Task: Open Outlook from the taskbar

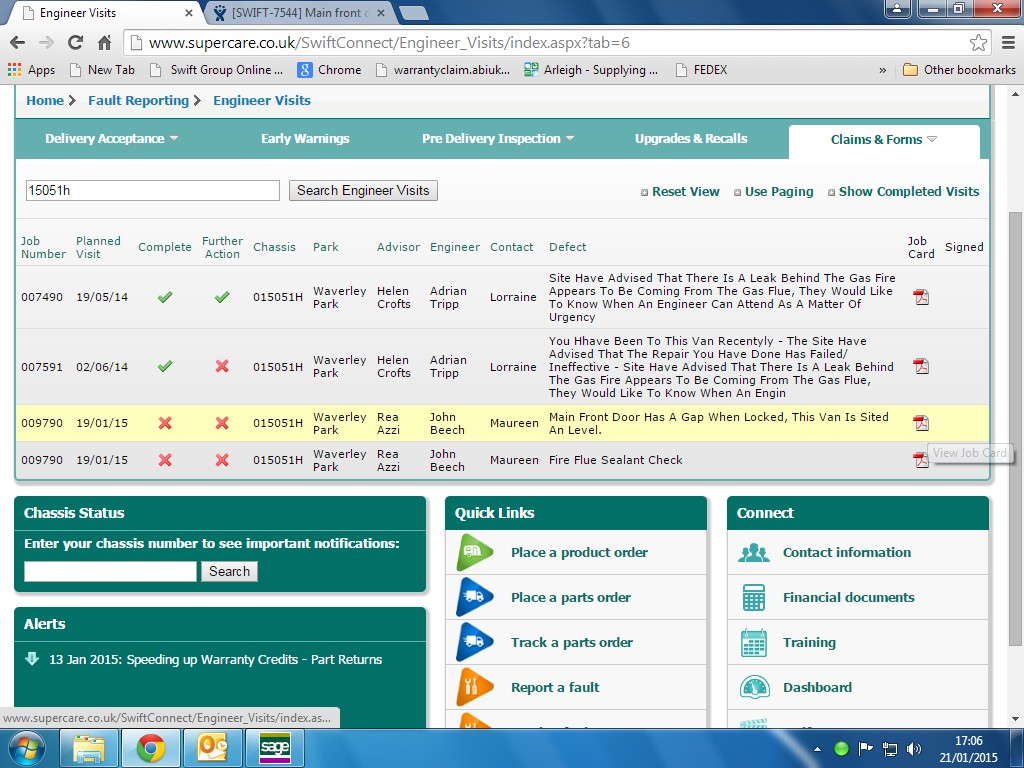Action: click(x=212, y=748)
